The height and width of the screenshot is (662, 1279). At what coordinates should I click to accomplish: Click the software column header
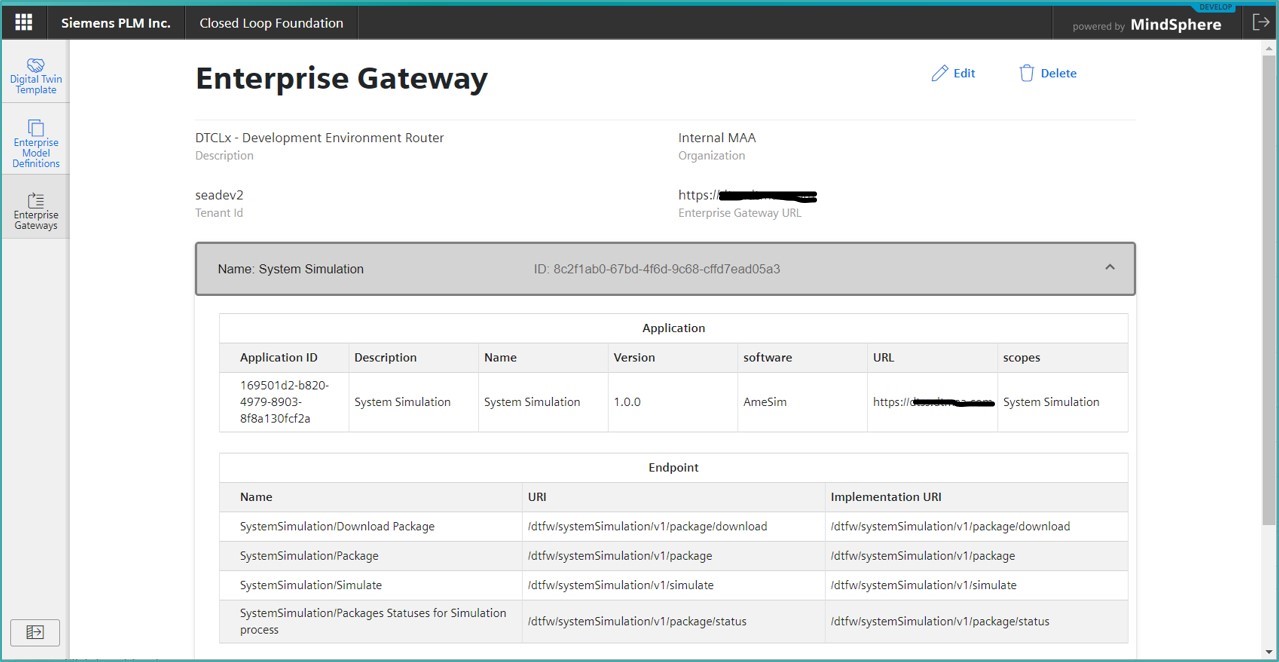(x=767, y=358)
